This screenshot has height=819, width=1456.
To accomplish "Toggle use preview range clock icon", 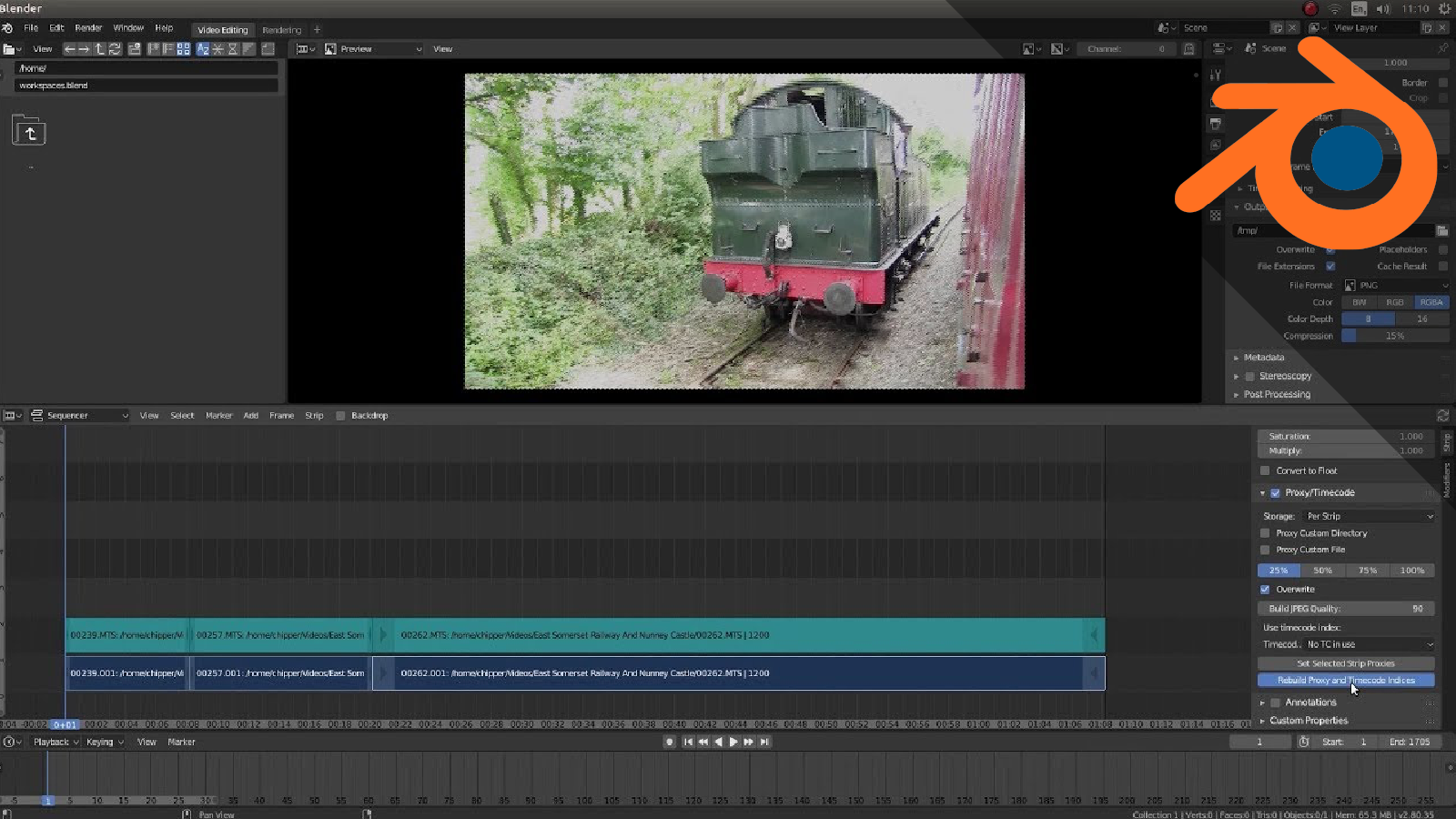I will [x=1304, y=743].
